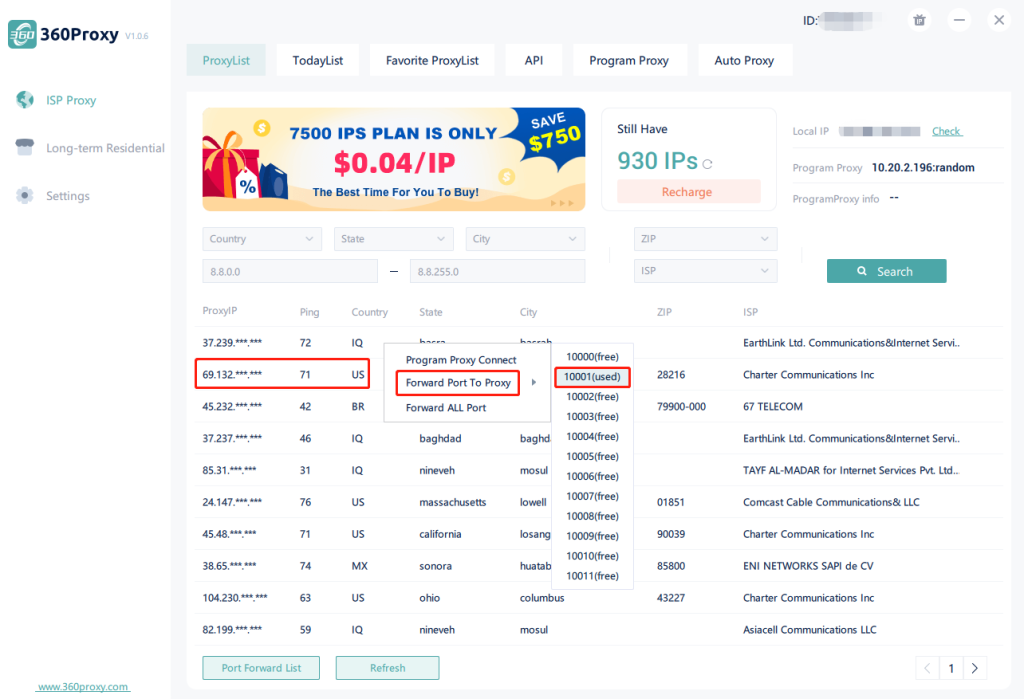Select proxy row 69.132.***.***
The height and width of the screenshot is (699, 1024).
point(598,374)
